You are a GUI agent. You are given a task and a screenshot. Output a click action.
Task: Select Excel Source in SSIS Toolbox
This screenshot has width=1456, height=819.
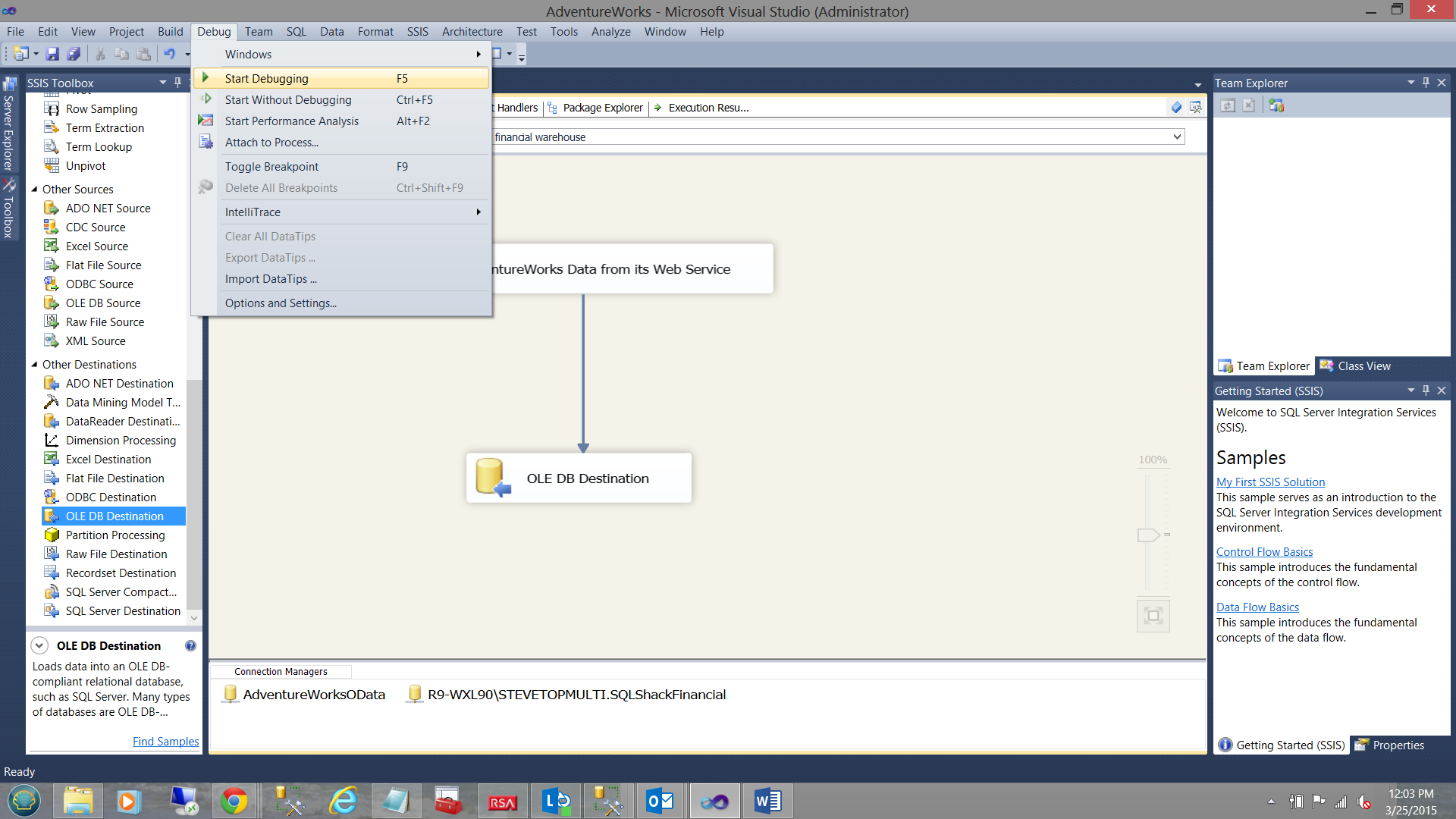coord(96,246)
